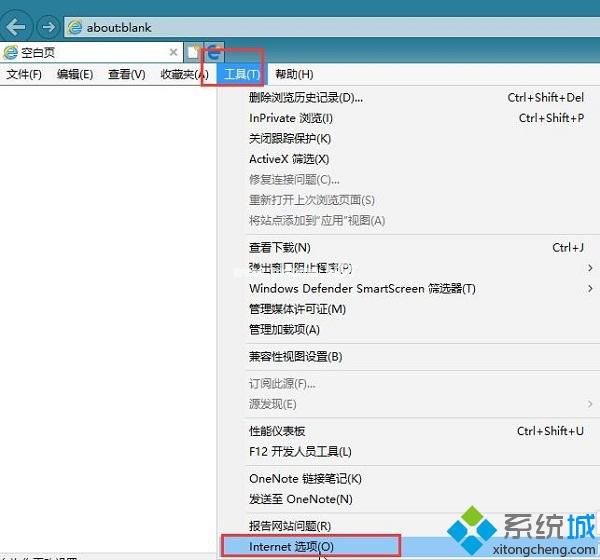Image resolution: width=600 pixels, height=560 pixels.
Task: Open the 编辑(E) menu
Action: [75, 74]
